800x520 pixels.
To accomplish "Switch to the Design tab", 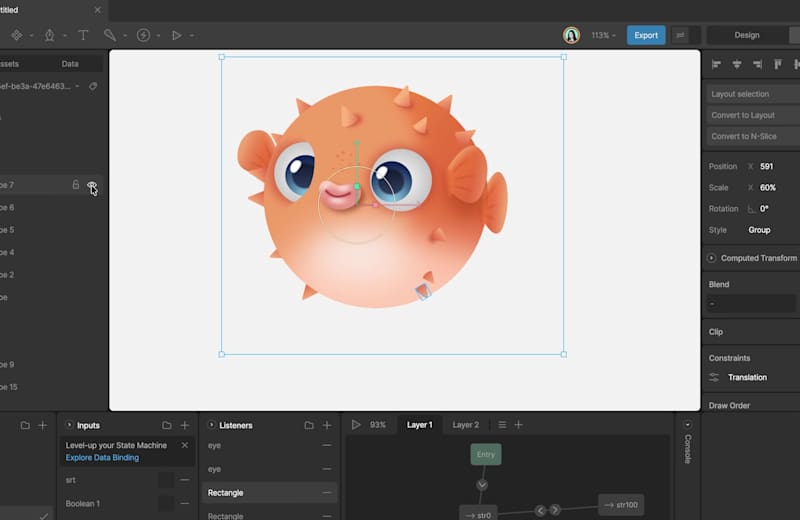I will point(747,35).
